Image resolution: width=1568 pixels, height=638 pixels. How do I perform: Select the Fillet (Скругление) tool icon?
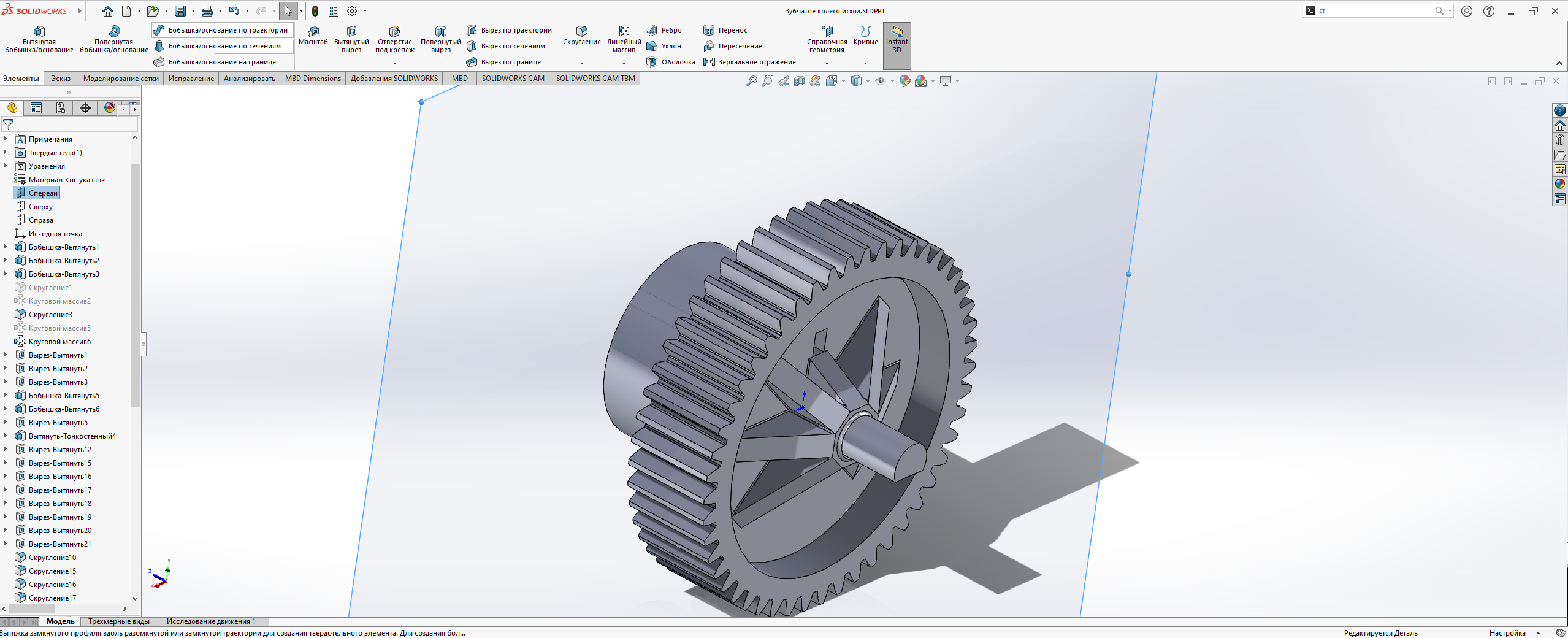click(581, 31)
